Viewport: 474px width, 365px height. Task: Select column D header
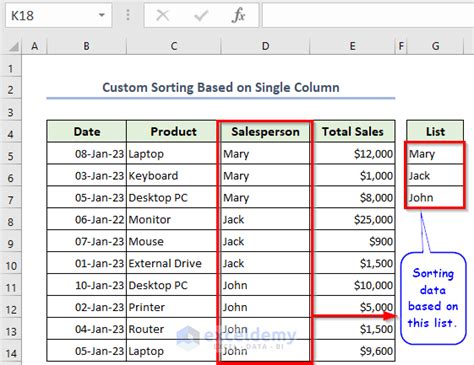click(x=265, y=46)
